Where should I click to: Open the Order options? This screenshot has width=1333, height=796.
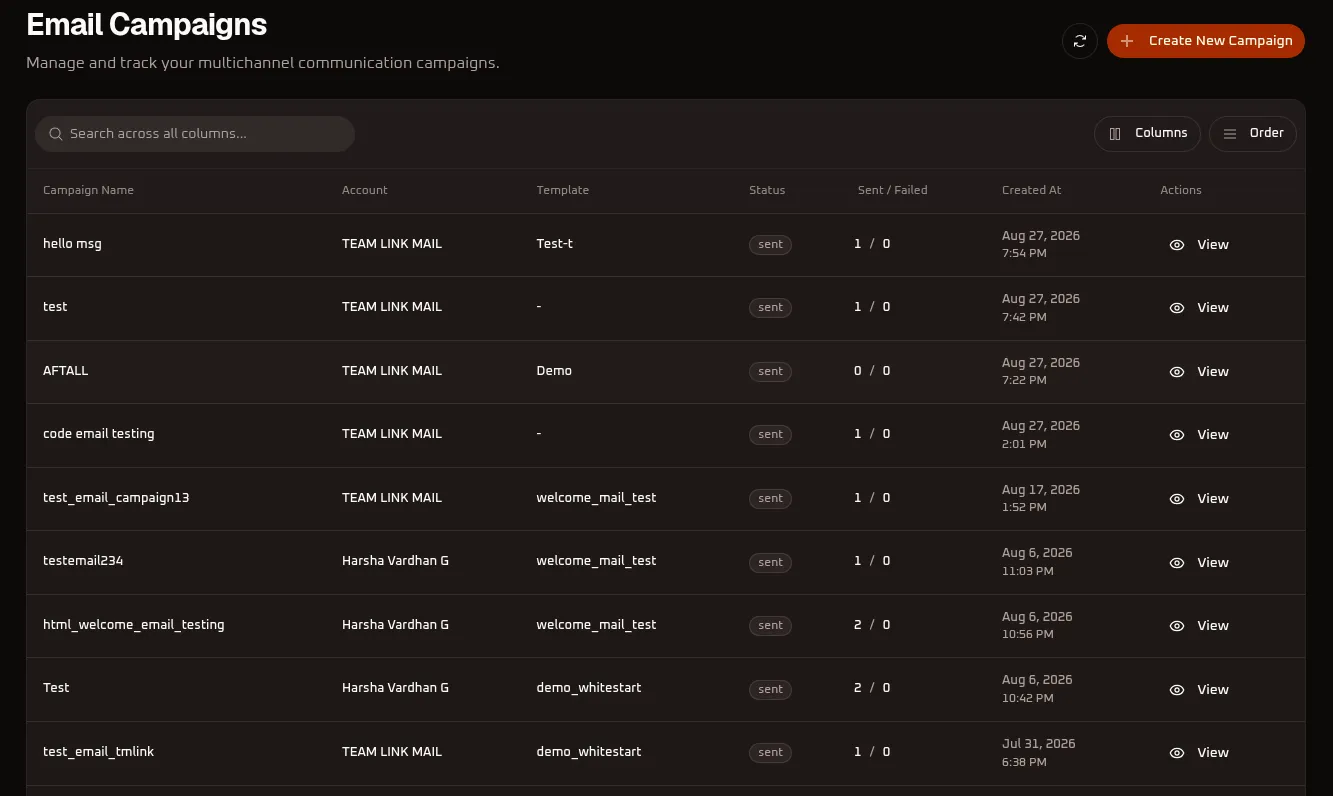[x=1253, y=134]
